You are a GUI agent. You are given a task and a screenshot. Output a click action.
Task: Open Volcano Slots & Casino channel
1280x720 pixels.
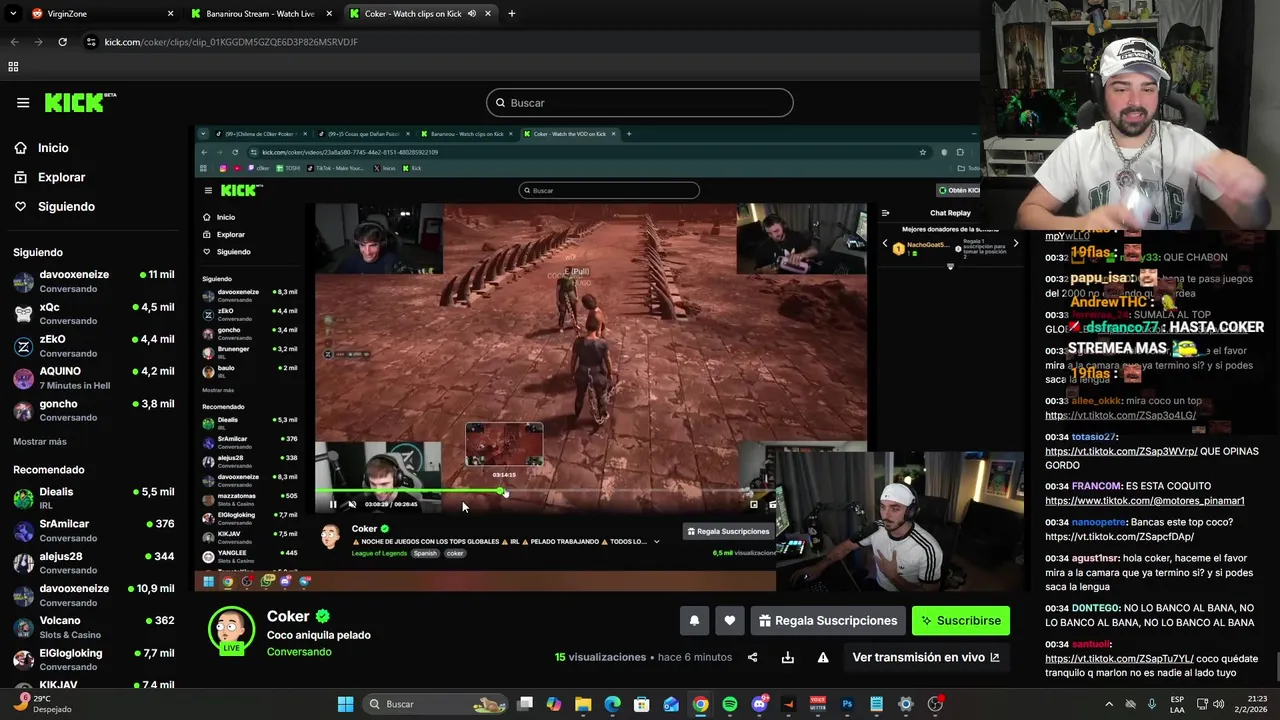(x=94, y=627)
